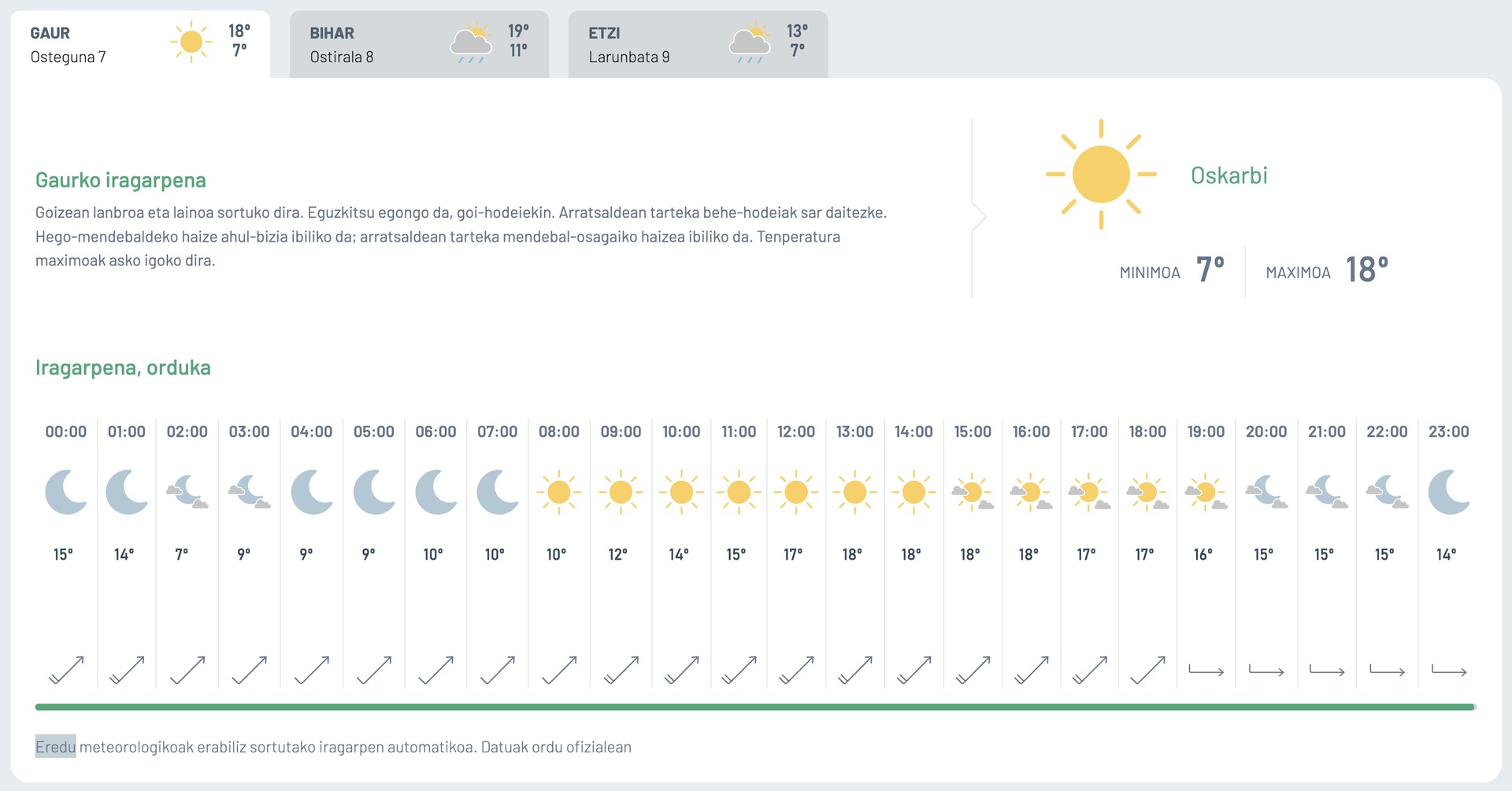Click sun with clouds icon at 15:00
Viewport: 1512px width, 791px height.
[973, 492]
